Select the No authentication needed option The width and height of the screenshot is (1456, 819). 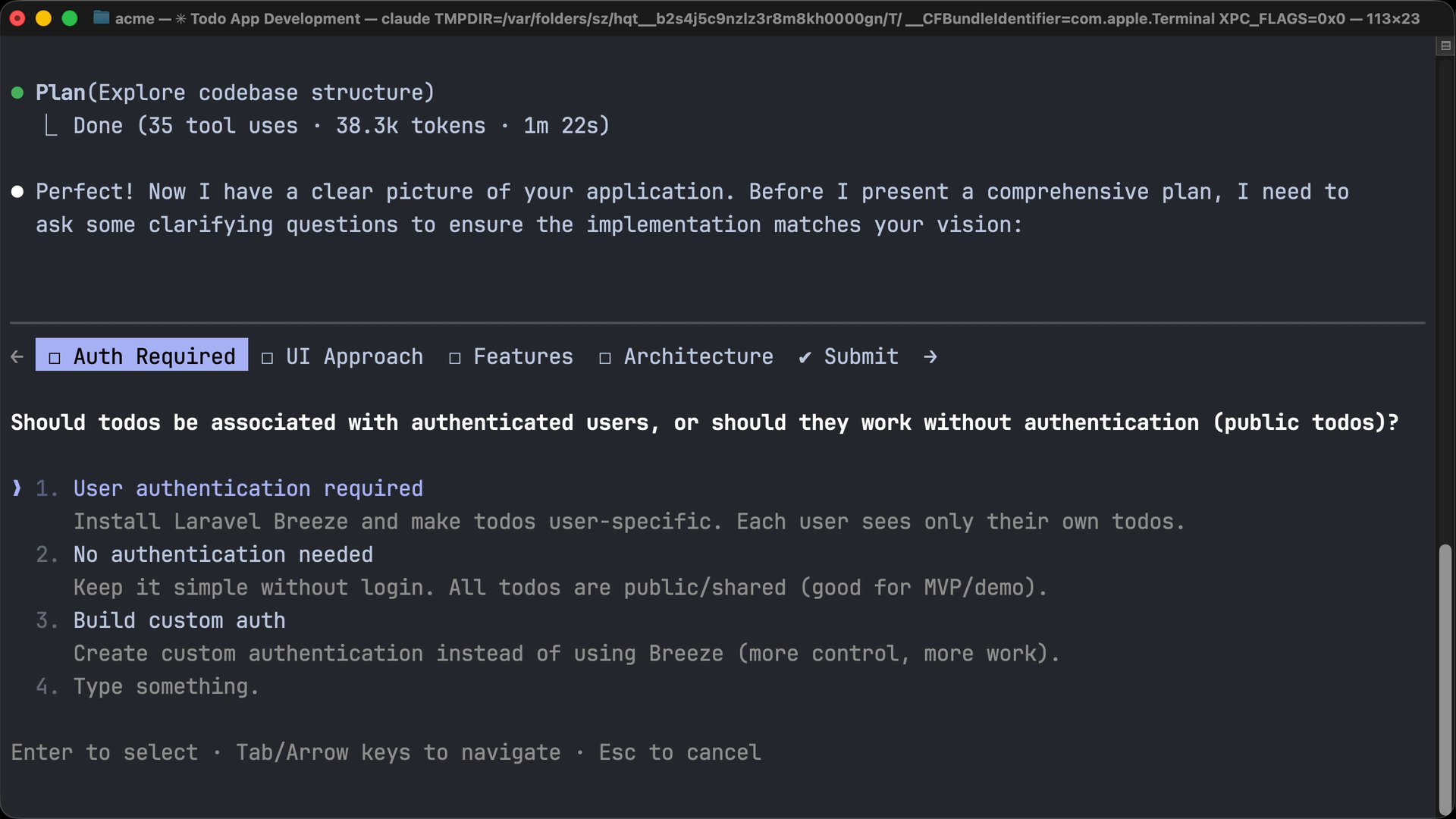click(x=222, y=554)
